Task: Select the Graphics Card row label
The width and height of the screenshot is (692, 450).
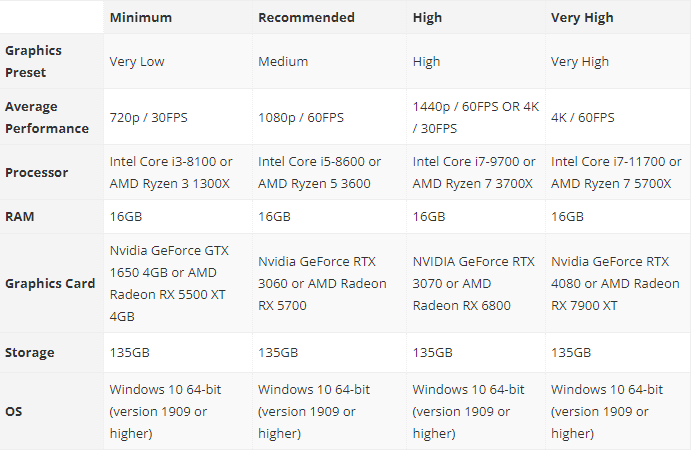Action: coord(50,283)
